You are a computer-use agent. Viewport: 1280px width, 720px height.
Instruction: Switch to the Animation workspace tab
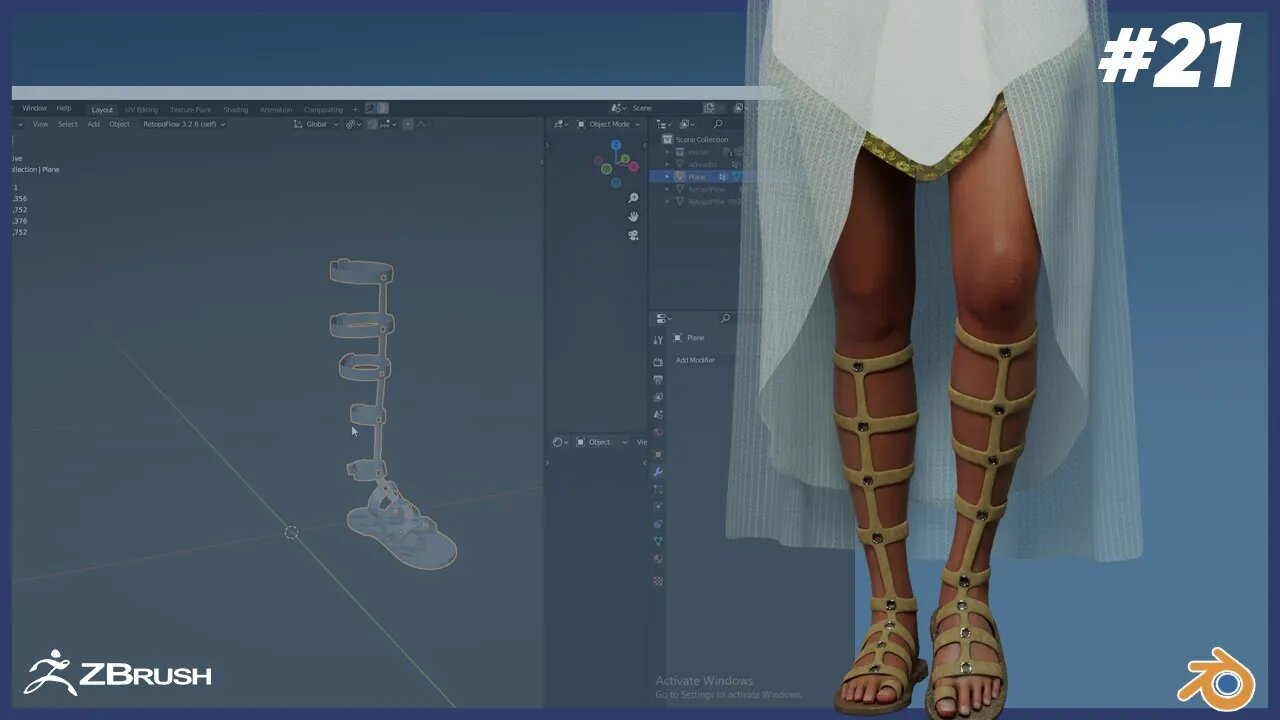[276, 110]
